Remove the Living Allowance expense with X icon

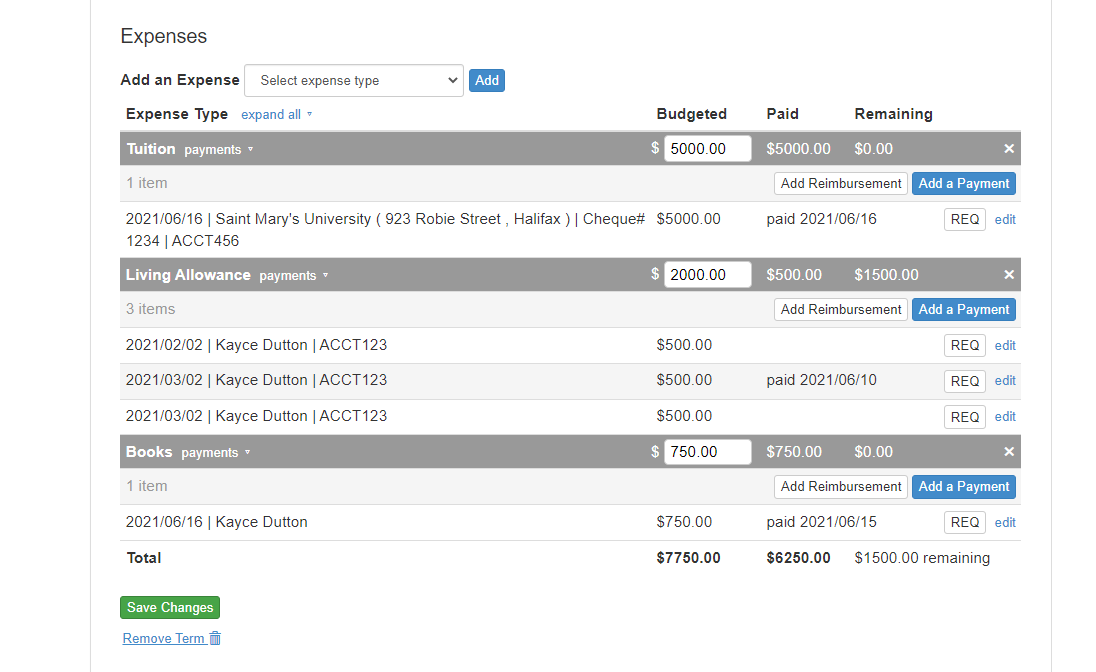point(1009,275)
